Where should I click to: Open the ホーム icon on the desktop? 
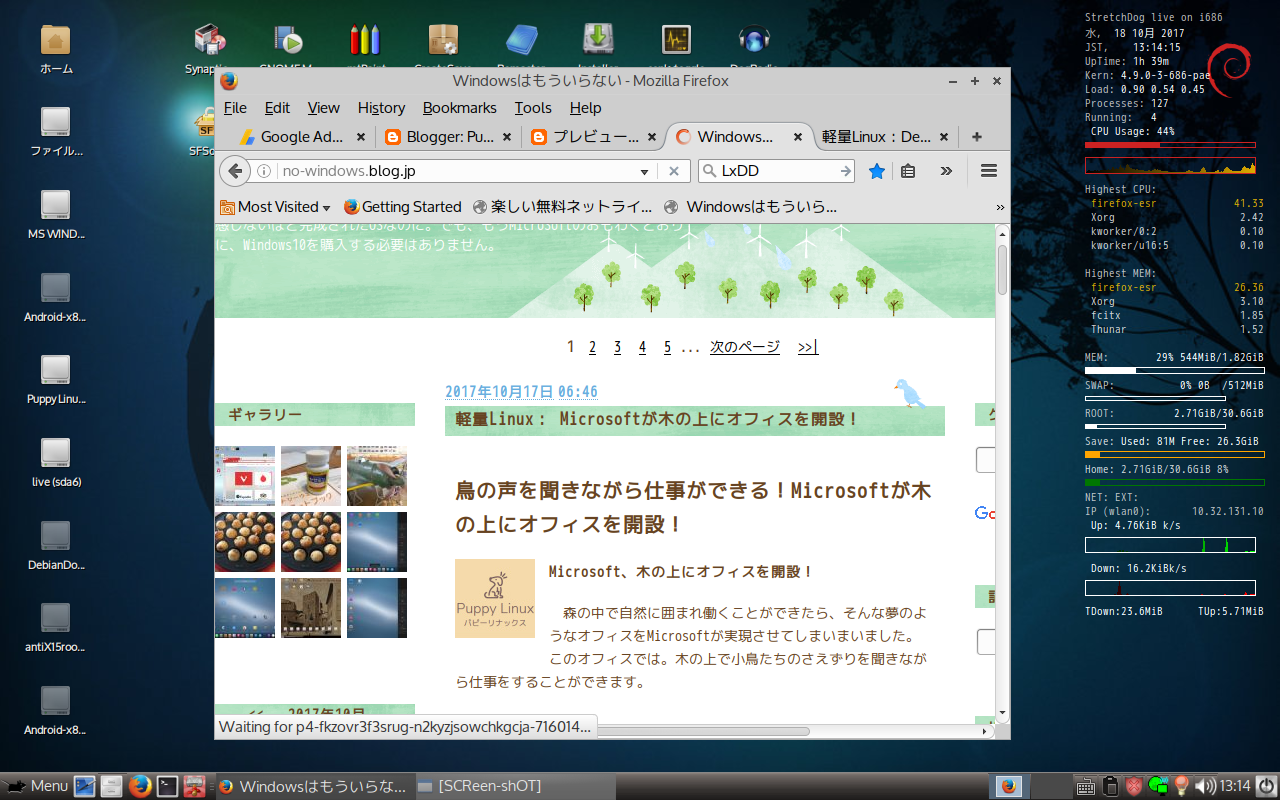click(x=53, y=40)
